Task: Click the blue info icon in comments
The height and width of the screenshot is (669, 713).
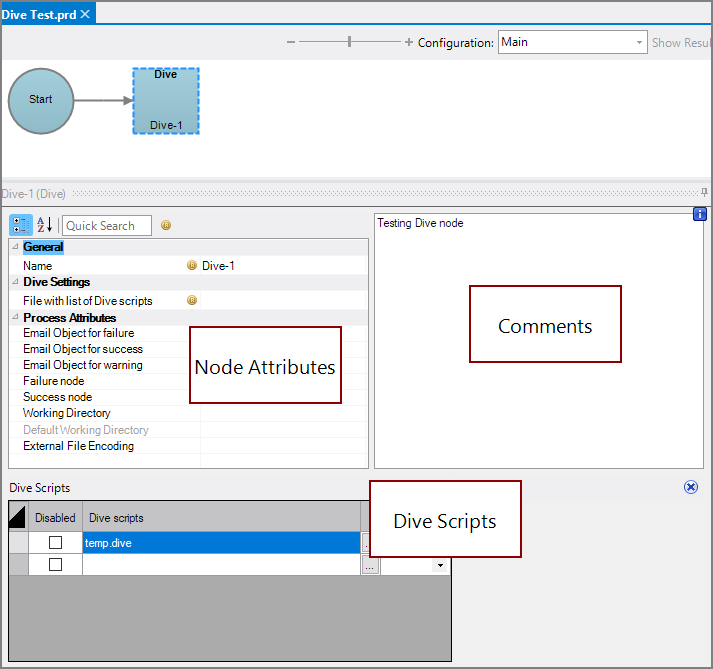Action: click(699, 214)
